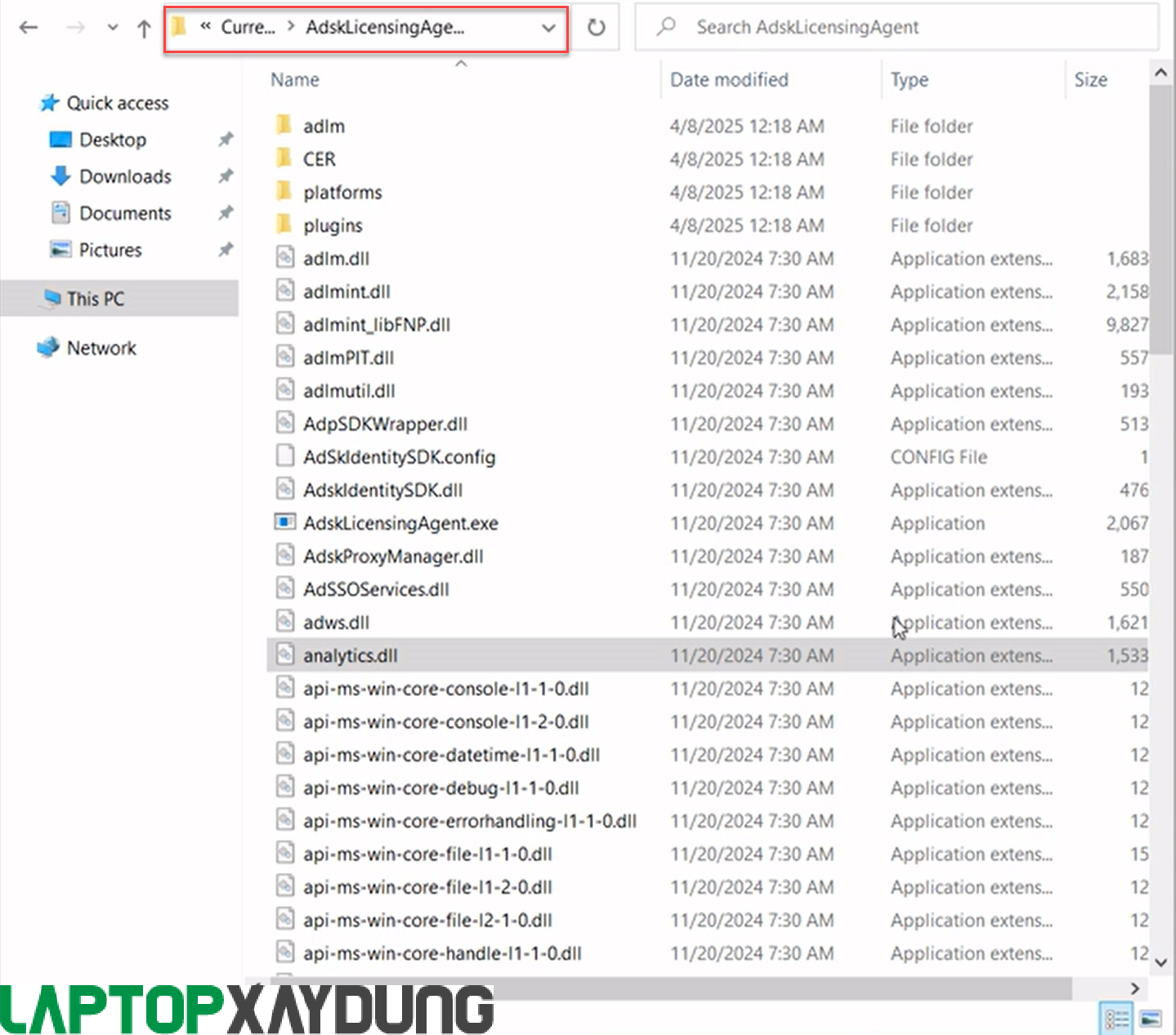Screen dimensions: 1176x1035
Task: Sort files by the Name column header
Action: (295, 80)
